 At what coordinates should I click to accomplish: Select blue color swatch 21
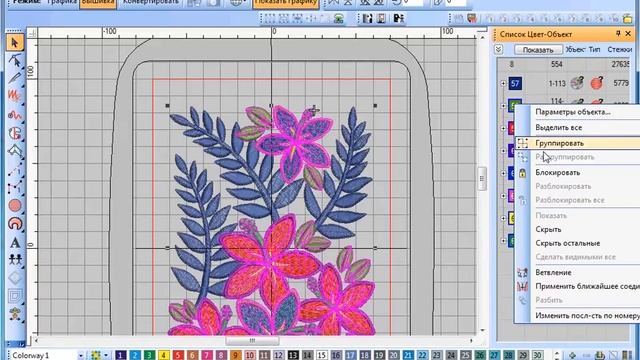point(408,355)
